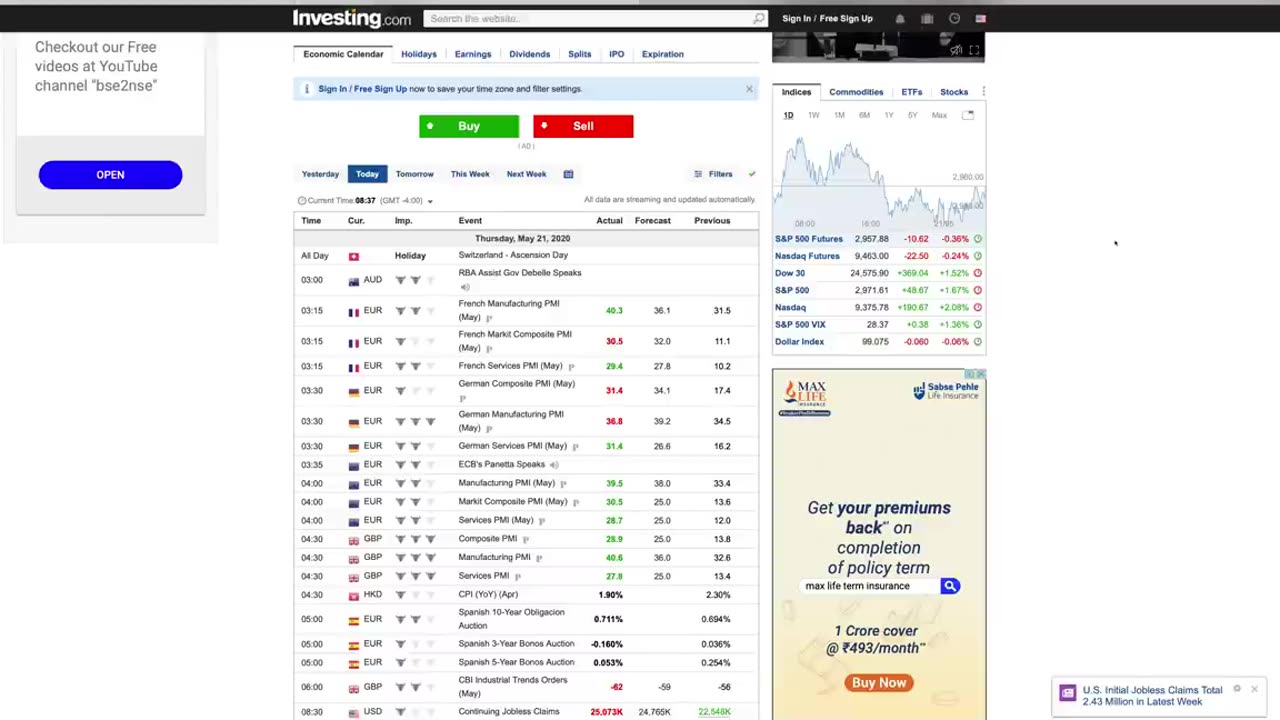Click the Switzerland flag icon
Screen dimensions: 1280x720
click(353, 256)
